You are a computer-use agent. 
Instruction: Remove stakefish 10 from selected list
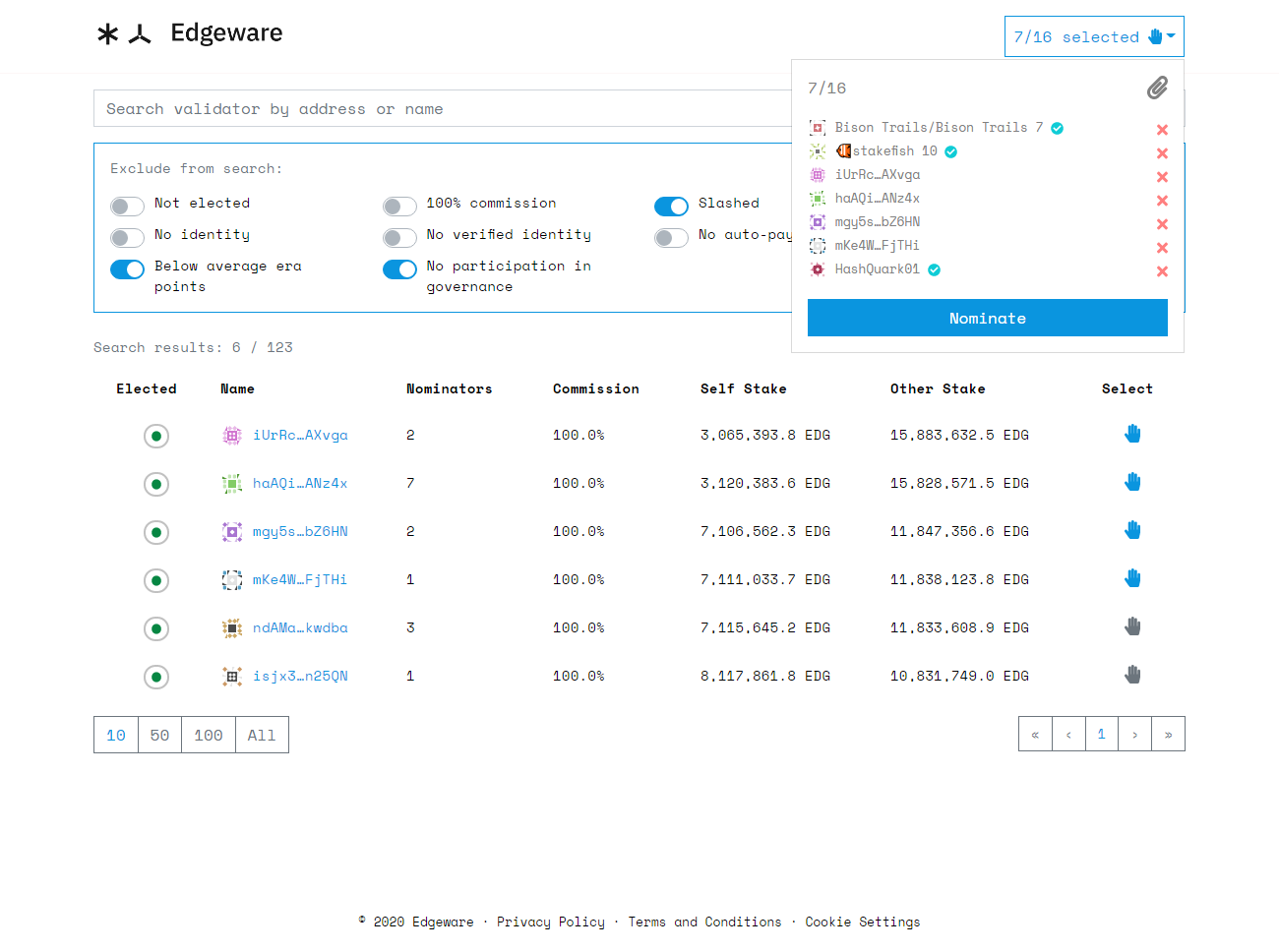[1162, 153]
